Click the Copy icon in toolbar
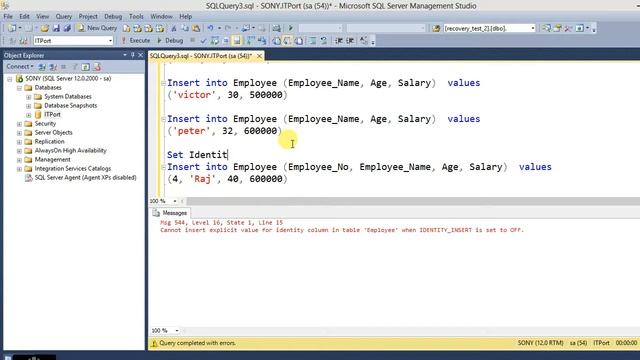 [185, 28]
